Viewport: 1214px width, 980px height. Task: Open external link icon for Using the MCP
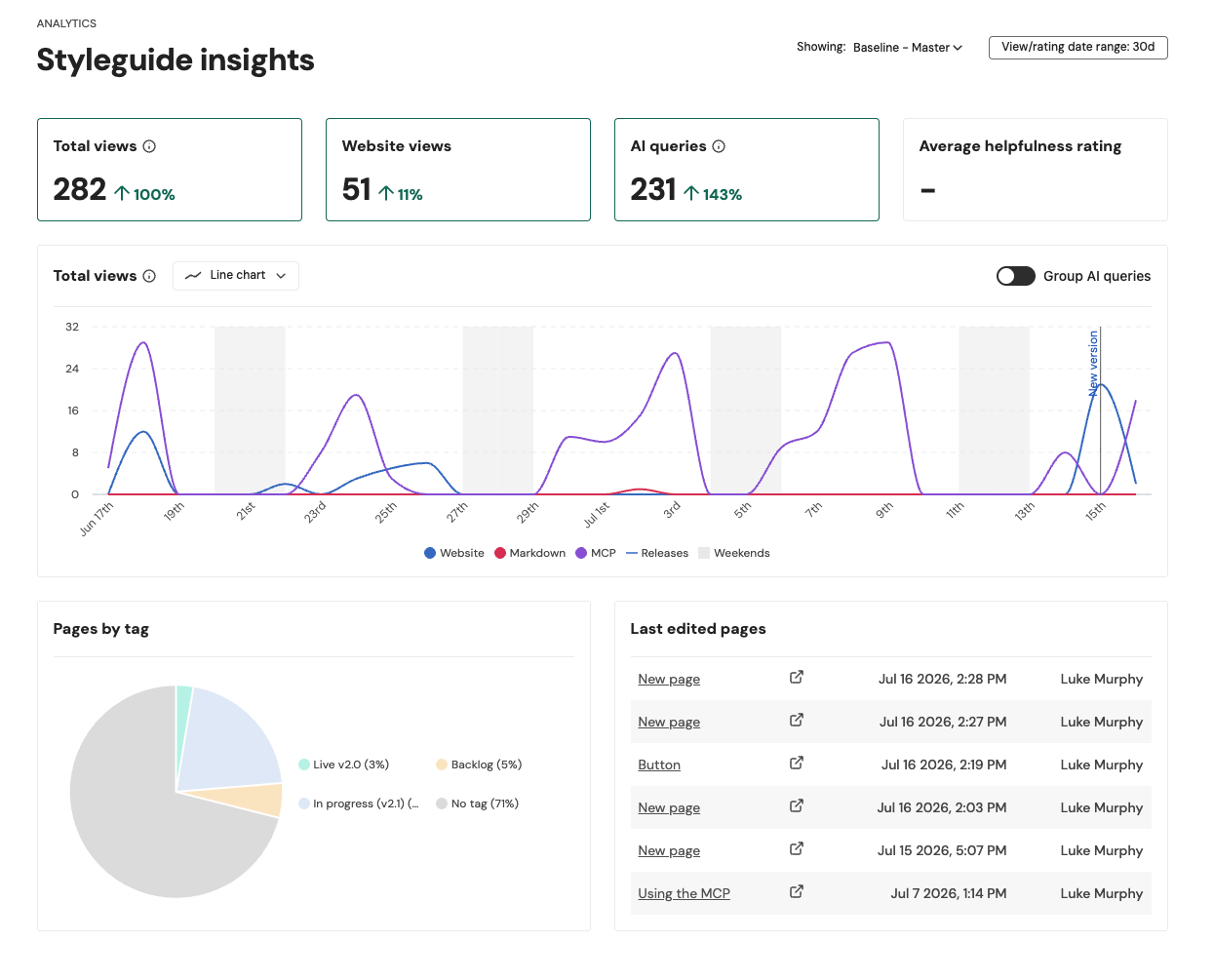[x=797, y=891]
